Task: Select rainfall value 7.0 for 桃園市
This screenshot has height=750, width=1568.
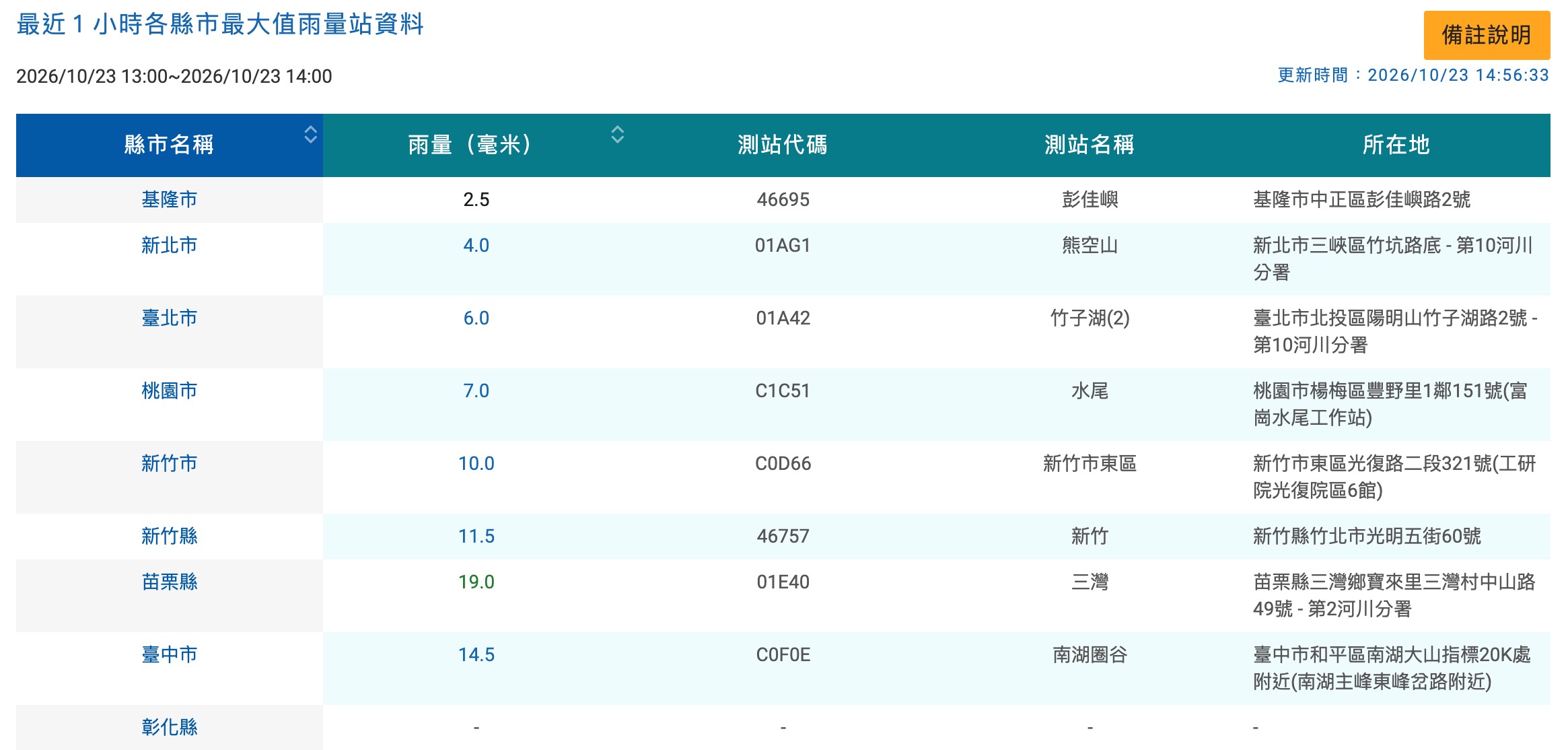Action: [x=476, y=390]
